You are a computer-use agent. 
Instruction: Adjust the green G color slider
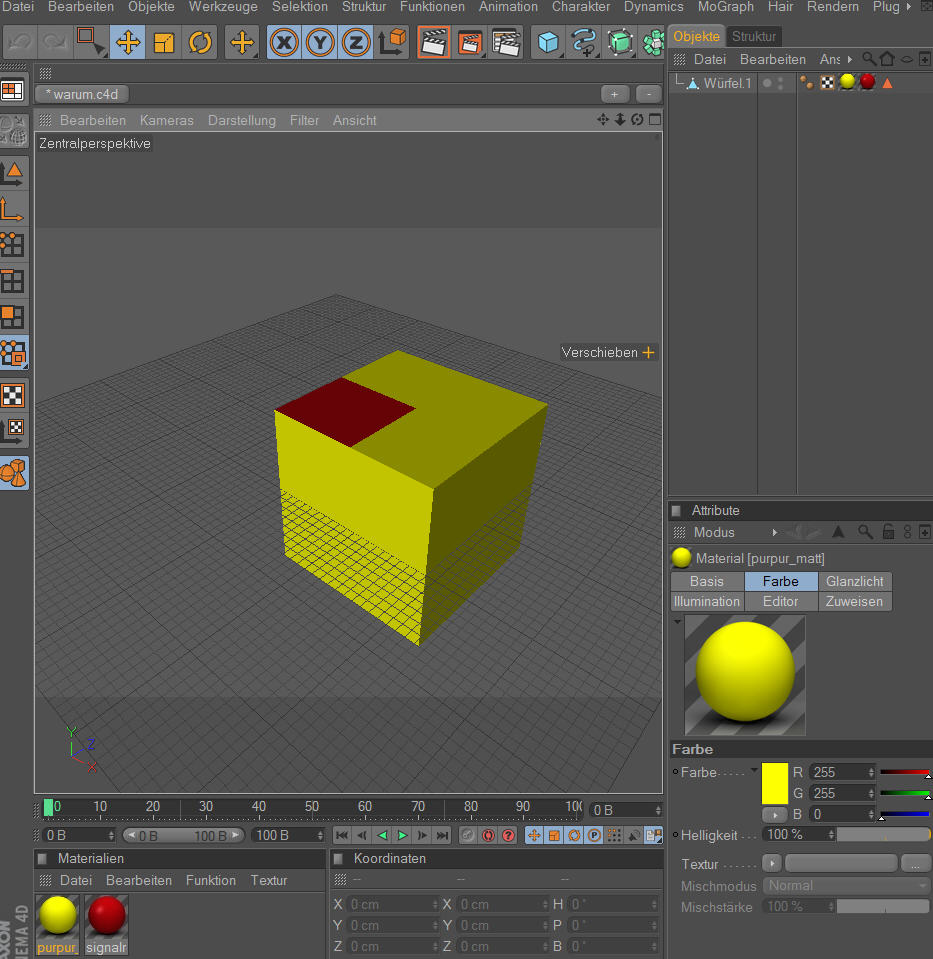tap(905, 794)
